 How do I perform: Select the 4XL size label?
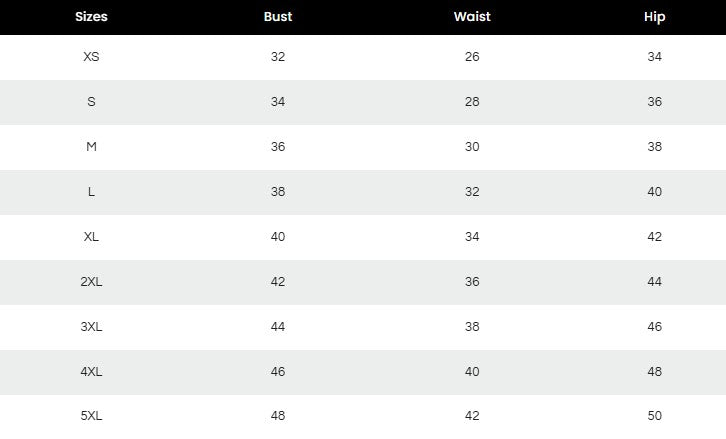coord(91,372)
